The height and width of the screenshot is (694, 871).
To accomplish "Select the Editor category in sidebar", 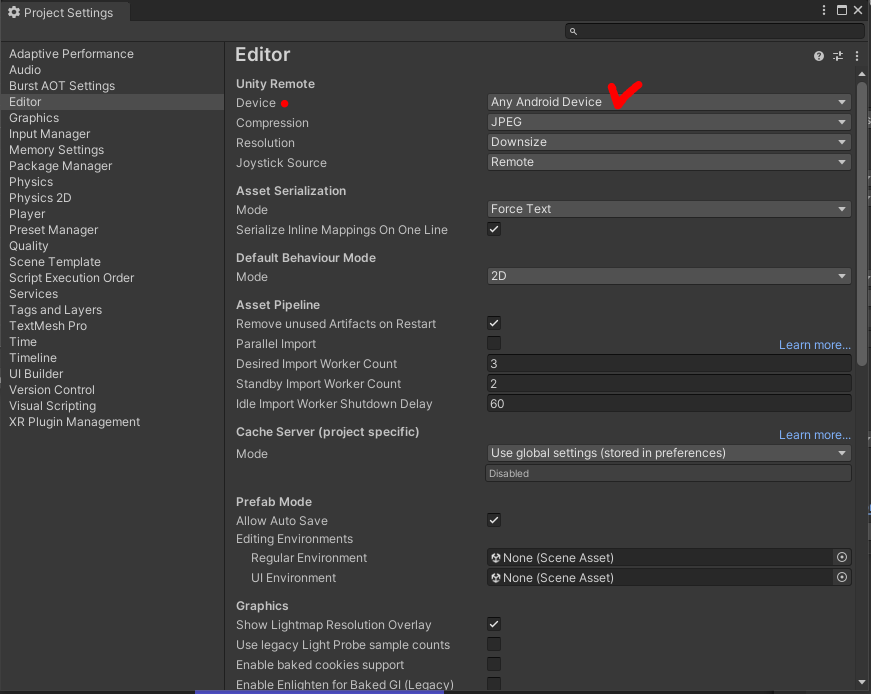I will pyautogui.click(x=112, y=102).
